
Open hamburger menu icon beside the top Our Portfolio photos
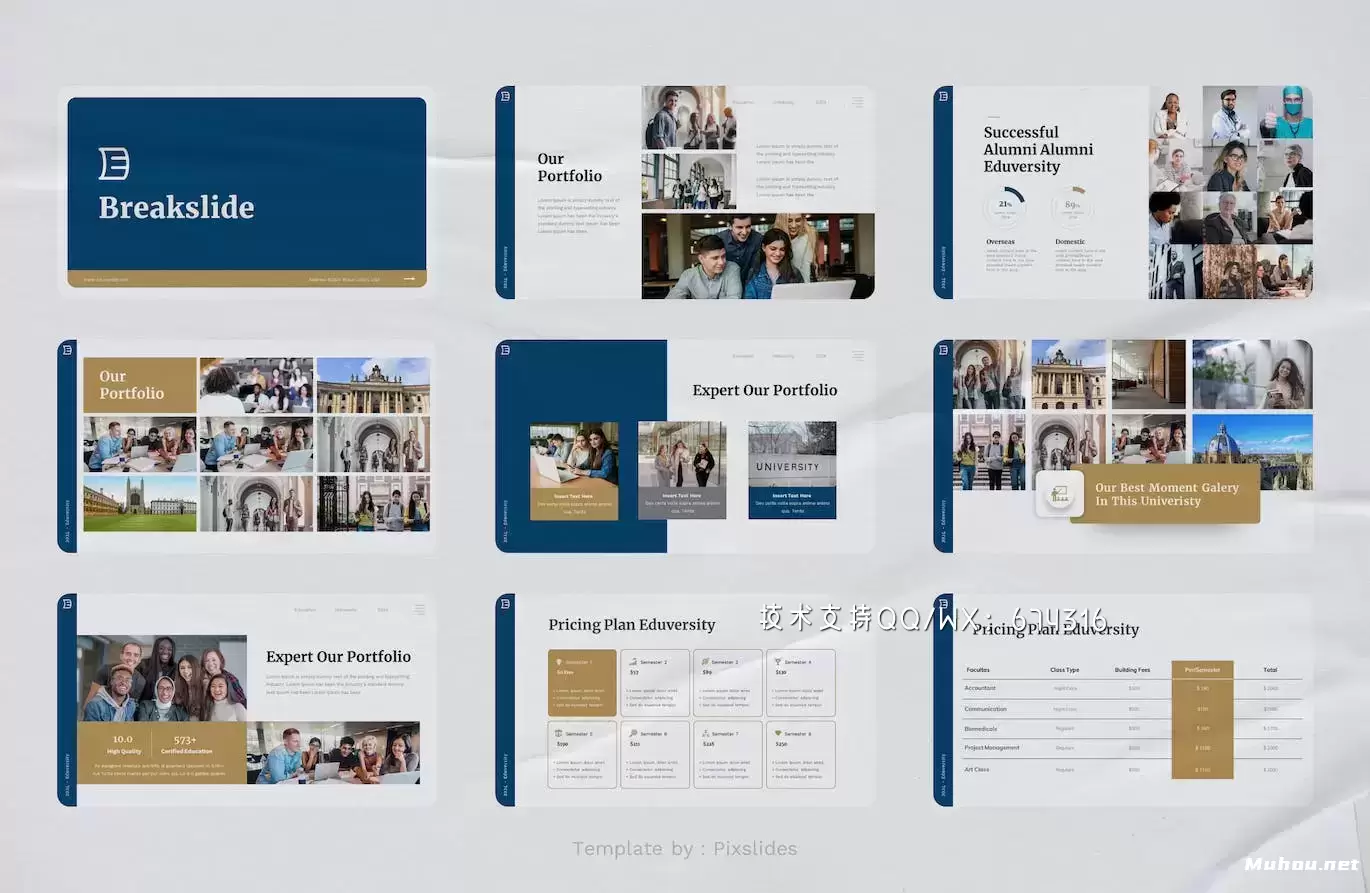pyautogui.click(x=857, y=102)
